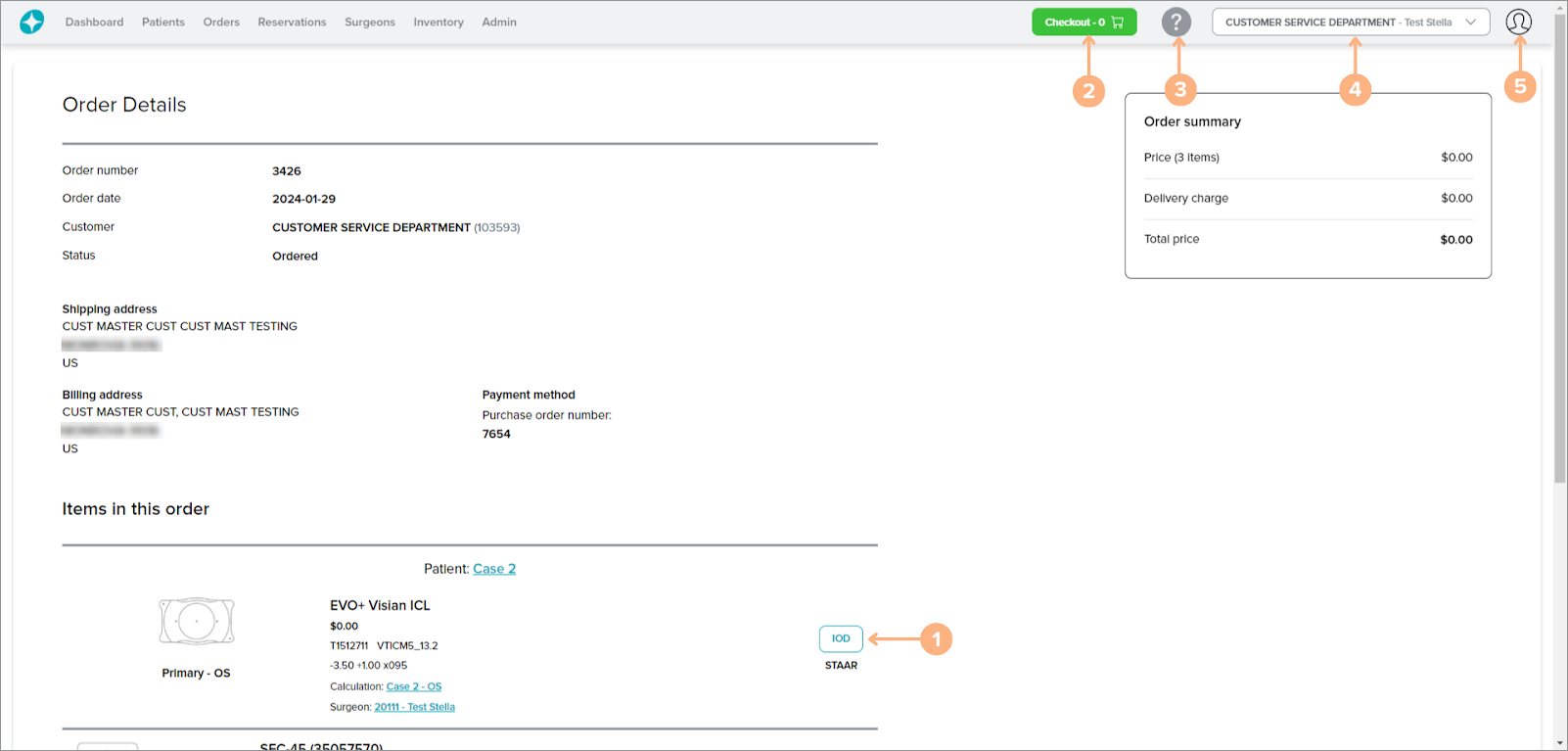Open the Surgeons menu
Viewport: 1568px width, 751px height.
point(369,23)
